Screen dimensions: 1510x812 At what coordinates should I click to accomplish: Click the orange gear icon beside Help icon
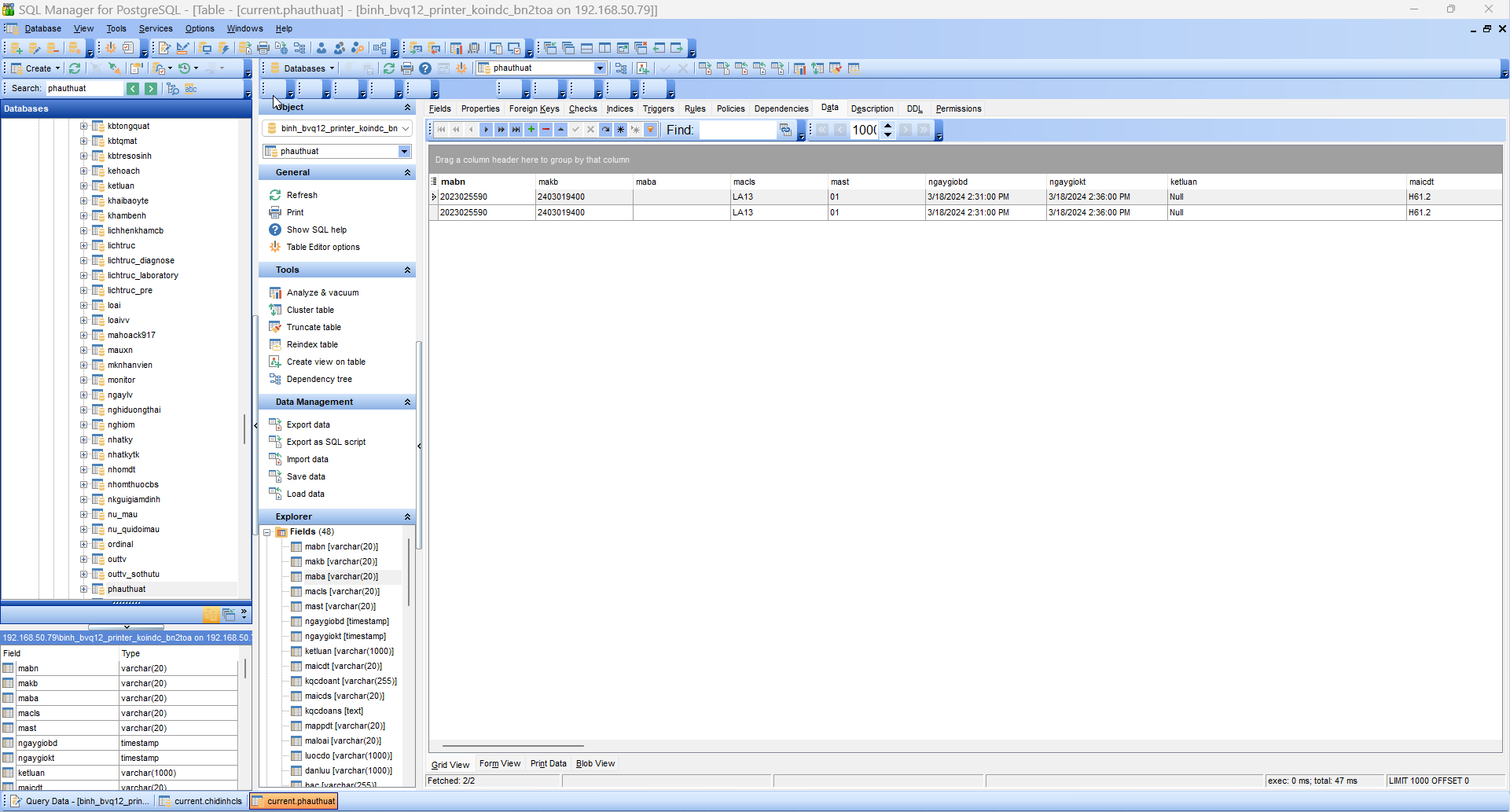coord(461,68)
